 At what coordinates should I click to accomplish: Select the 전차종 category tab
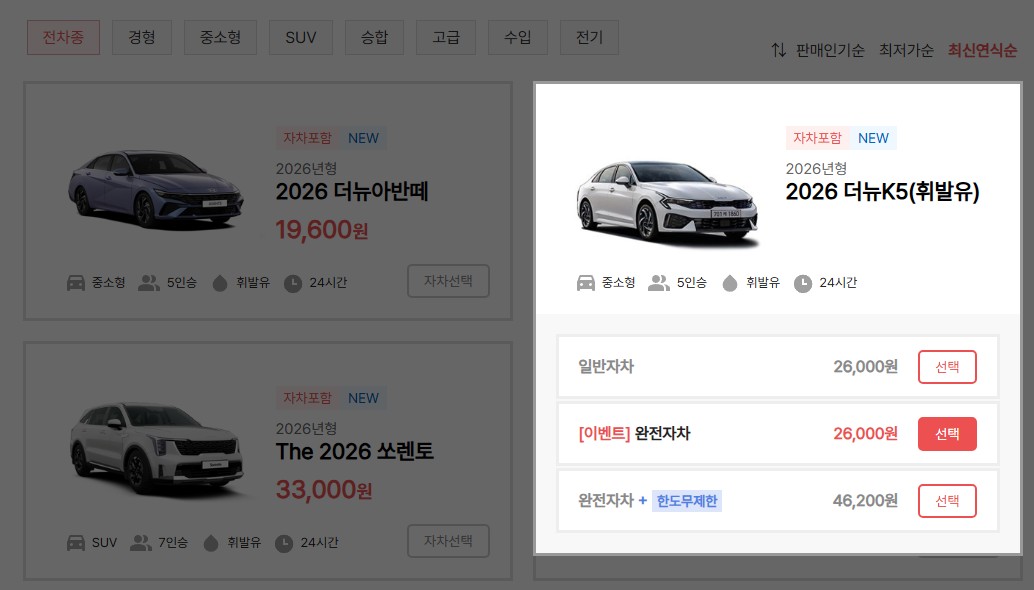[x=63, y=38]
